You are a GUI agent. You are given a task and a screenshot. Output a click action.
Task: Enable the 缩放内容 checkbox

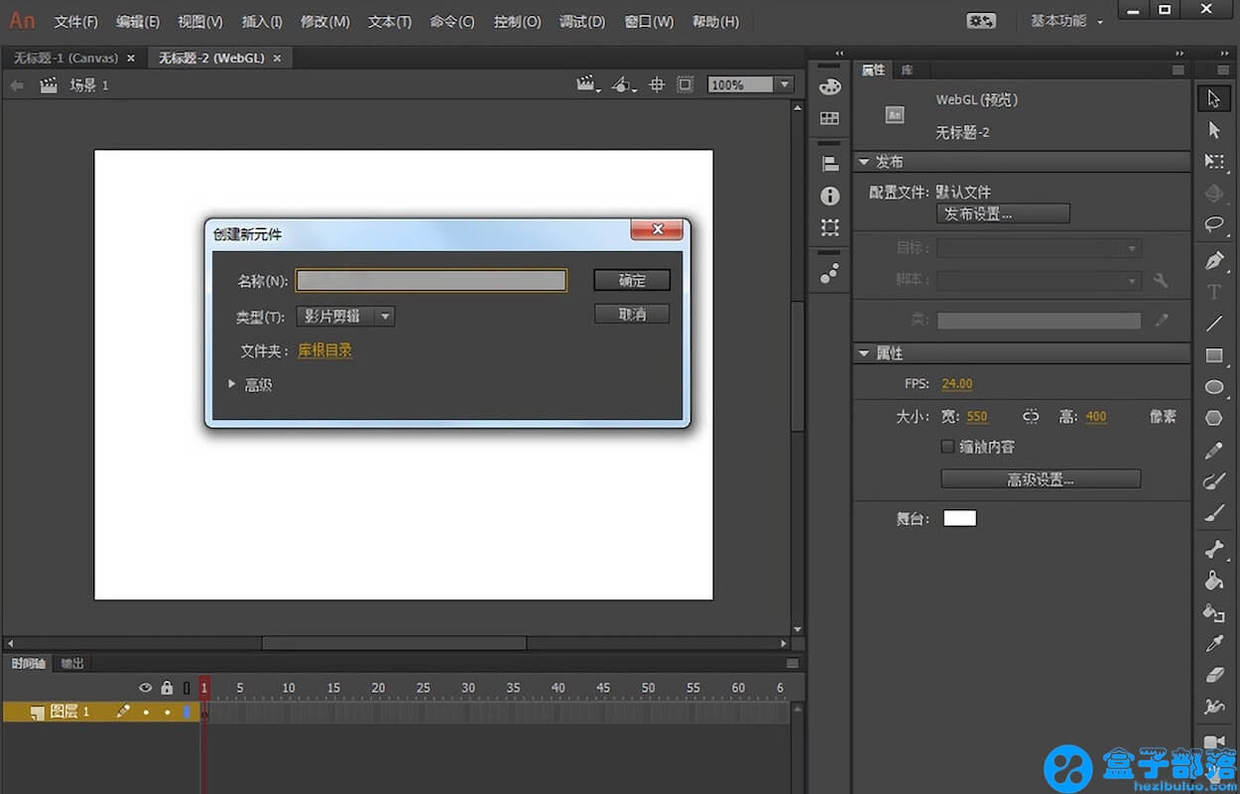click(x=948, y=447)
